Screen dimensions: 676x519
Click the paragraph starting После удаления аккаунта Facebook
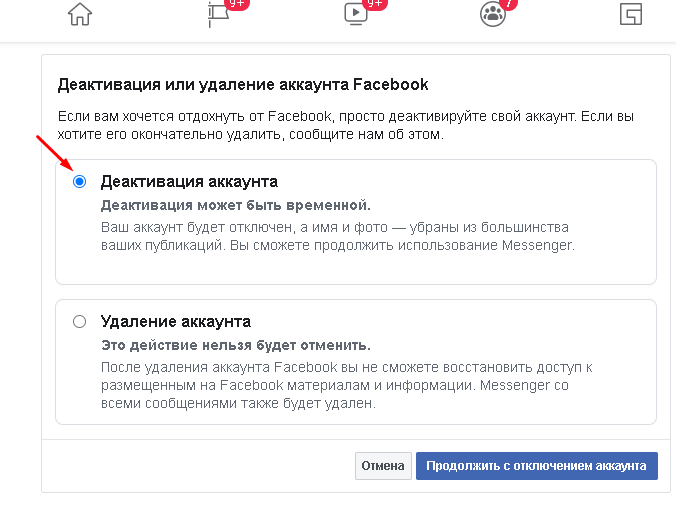[x=347, y=385]
